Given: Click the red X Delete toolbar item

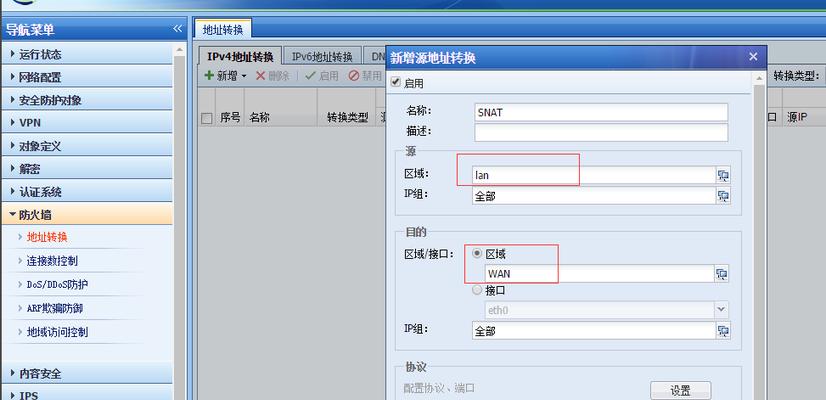Looking at the screenshot, I should click(272, 75).
